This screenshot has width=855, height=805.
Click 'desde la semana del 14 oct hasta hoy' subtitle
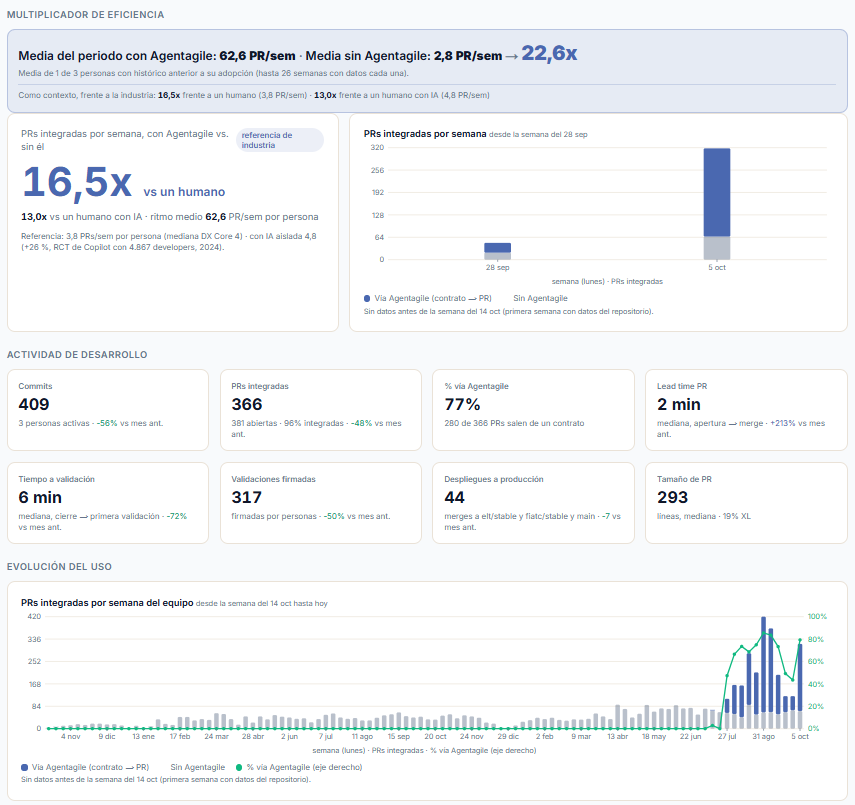tap(261, 603)
